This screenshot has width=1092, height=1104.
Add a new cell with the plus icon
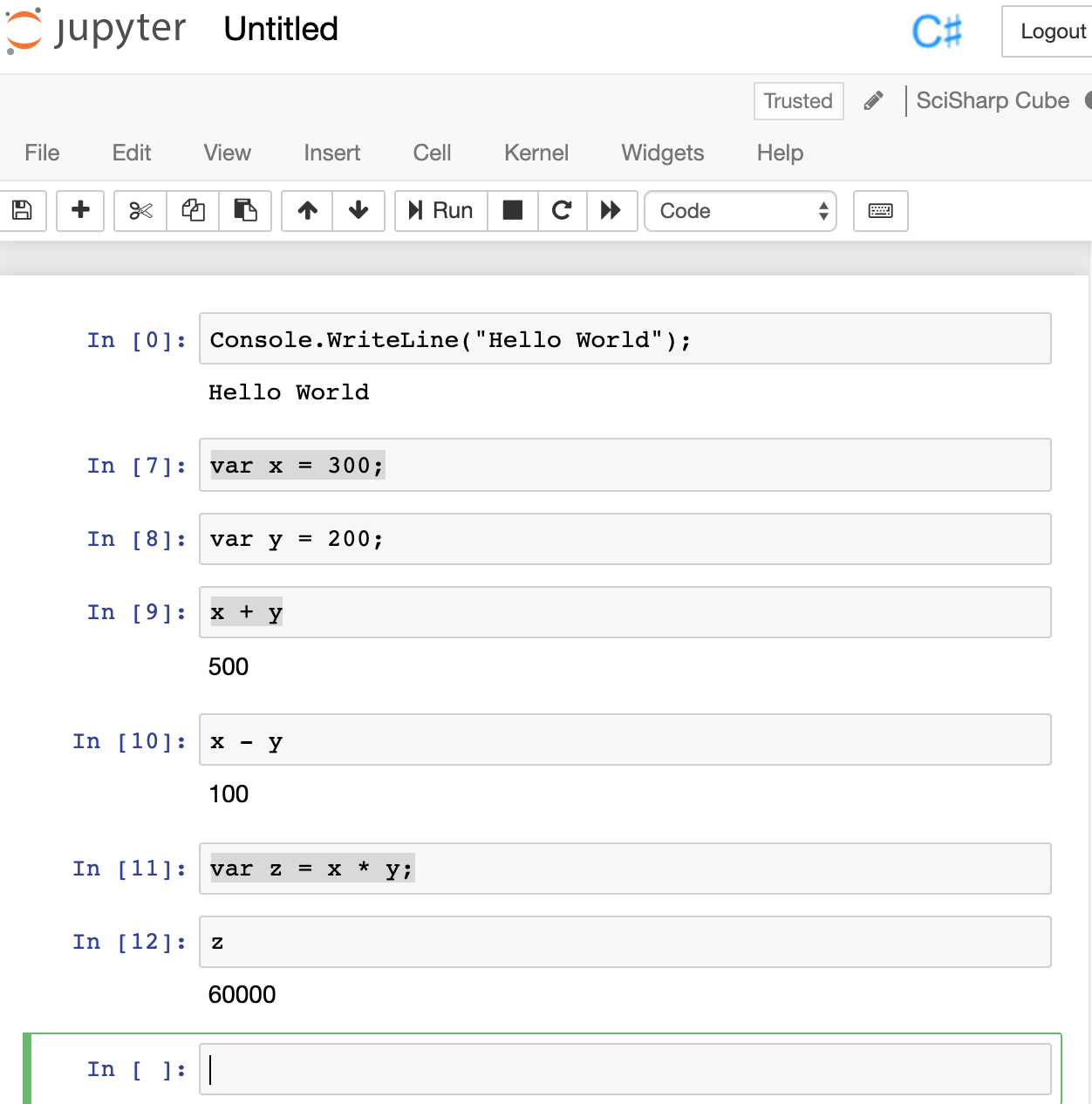(79, 211)
